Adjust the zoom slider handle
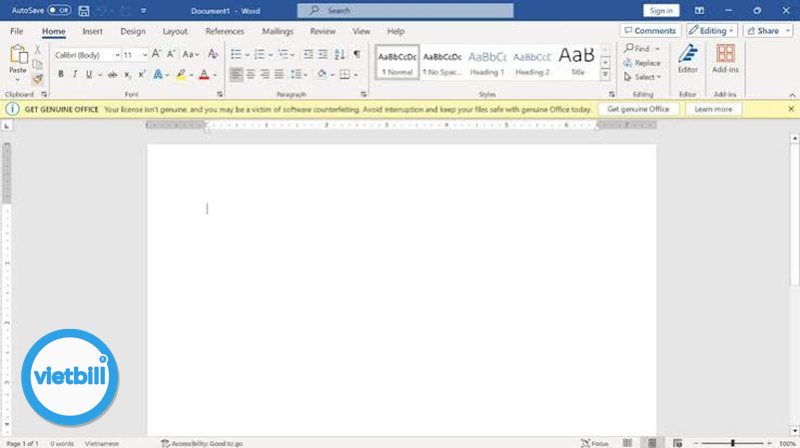Image resolution: width=800 pixels, height=448 pixels. [733, 443]
